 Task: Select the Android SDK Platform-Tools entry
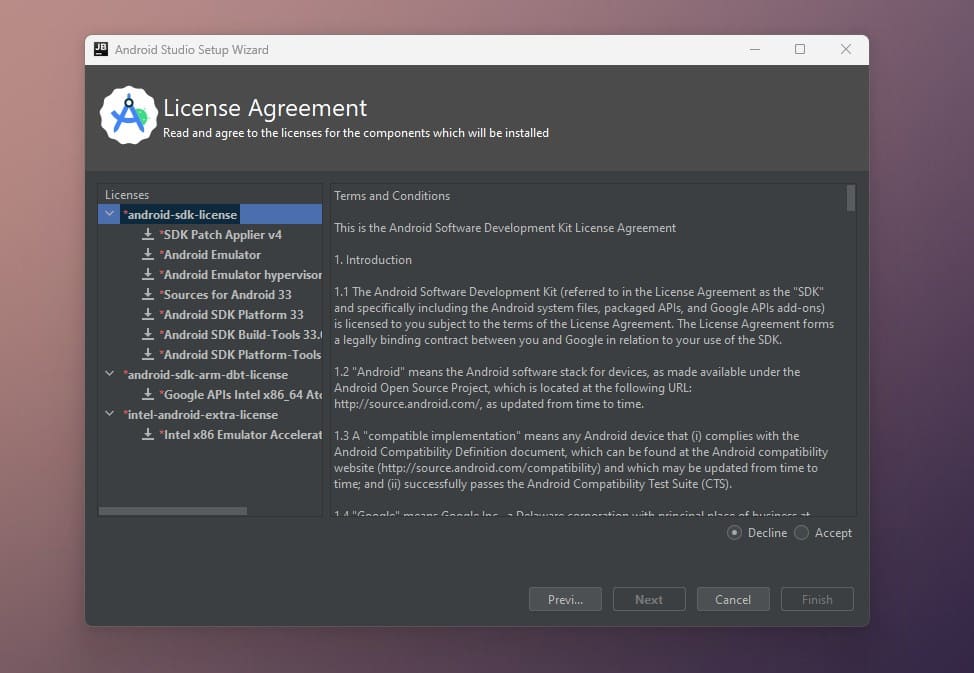pos(240,354)
